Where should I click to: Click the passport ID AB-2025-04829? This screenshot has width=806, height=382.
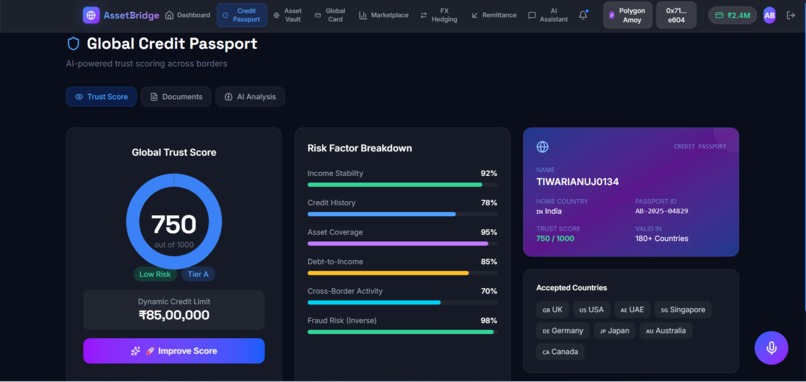[662, 211]
